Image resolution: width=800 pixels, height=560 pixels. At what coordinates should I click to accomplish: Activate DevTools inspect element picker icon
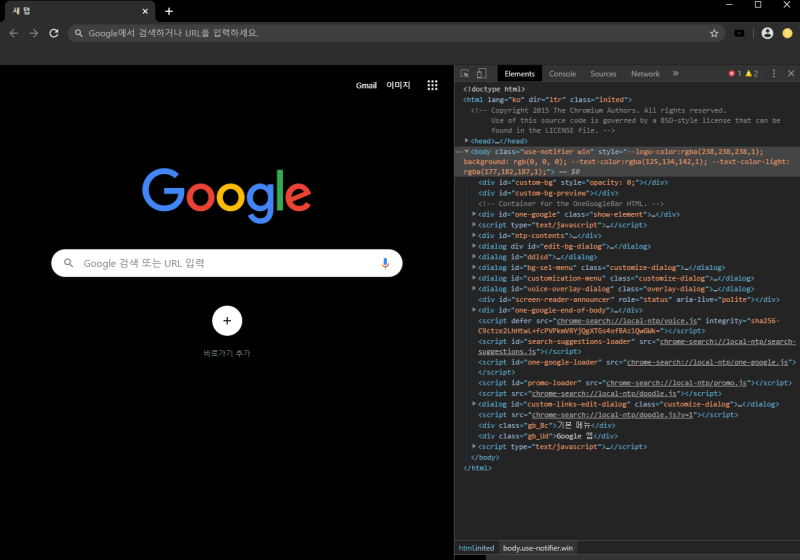click(465, 73)
